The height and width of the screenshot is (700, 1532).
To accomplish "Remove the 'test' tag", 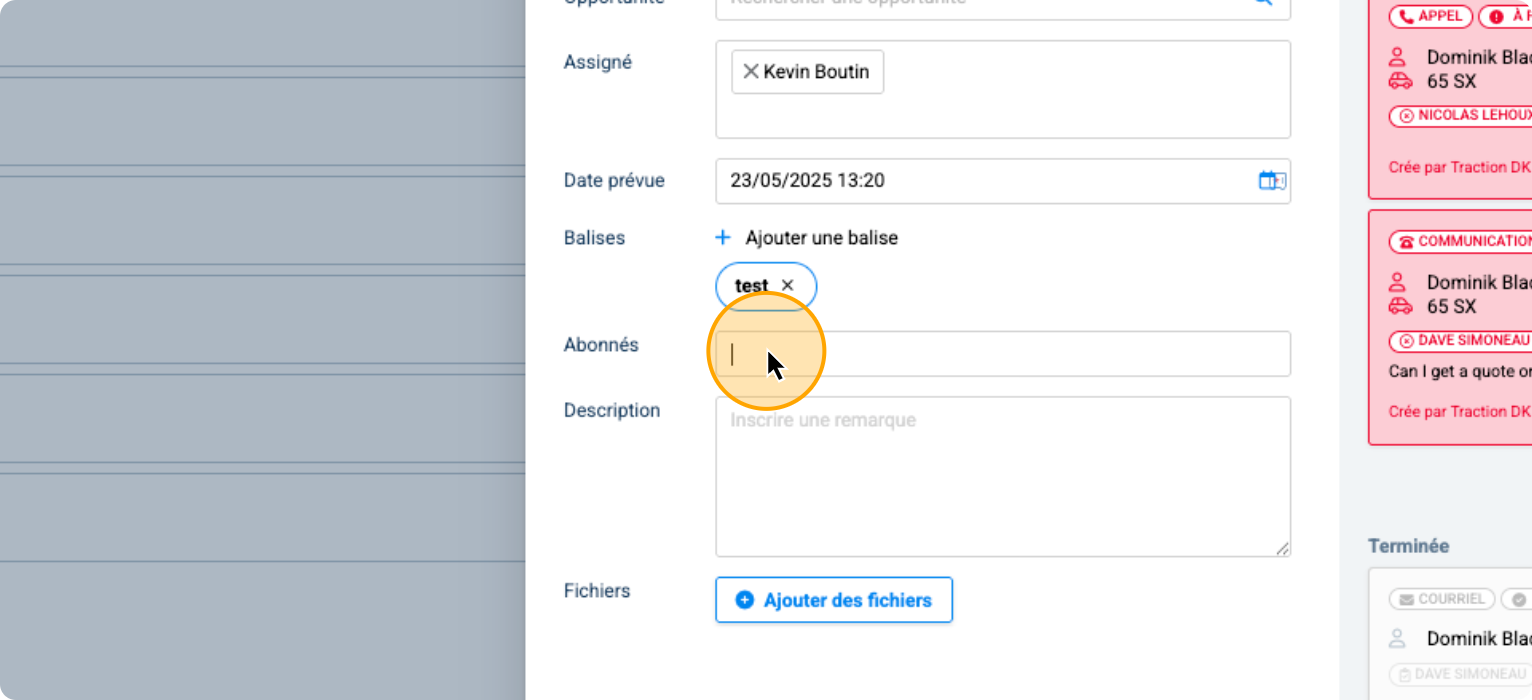I will click(788, 286).
